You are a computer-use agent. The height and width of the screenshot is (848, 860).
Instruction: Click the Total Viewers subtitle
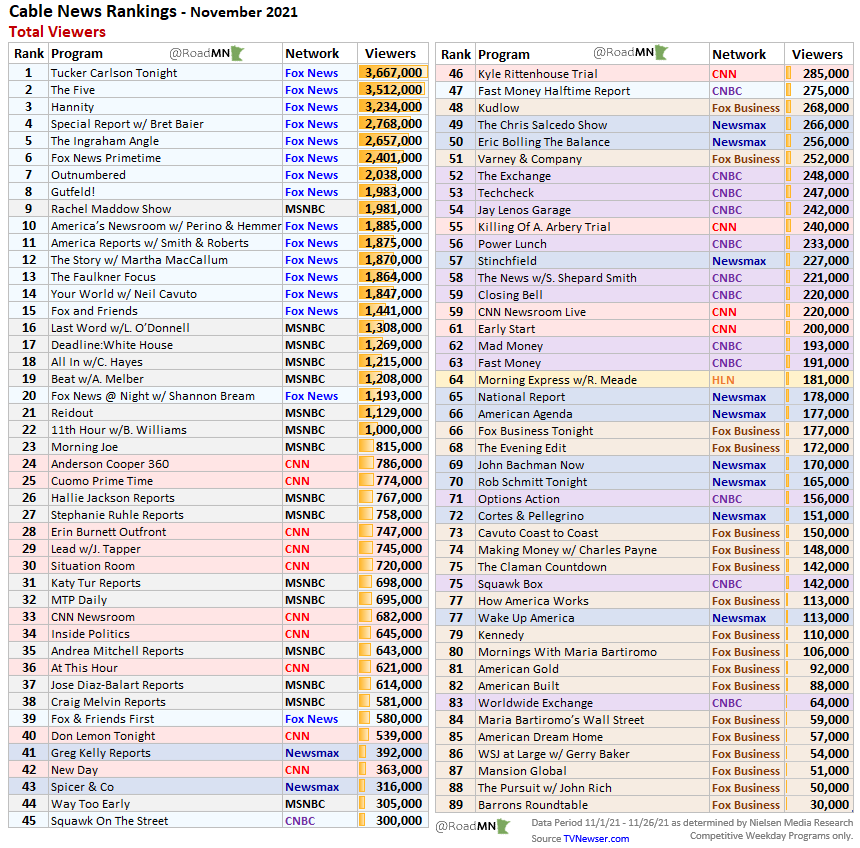coord(48,31)
